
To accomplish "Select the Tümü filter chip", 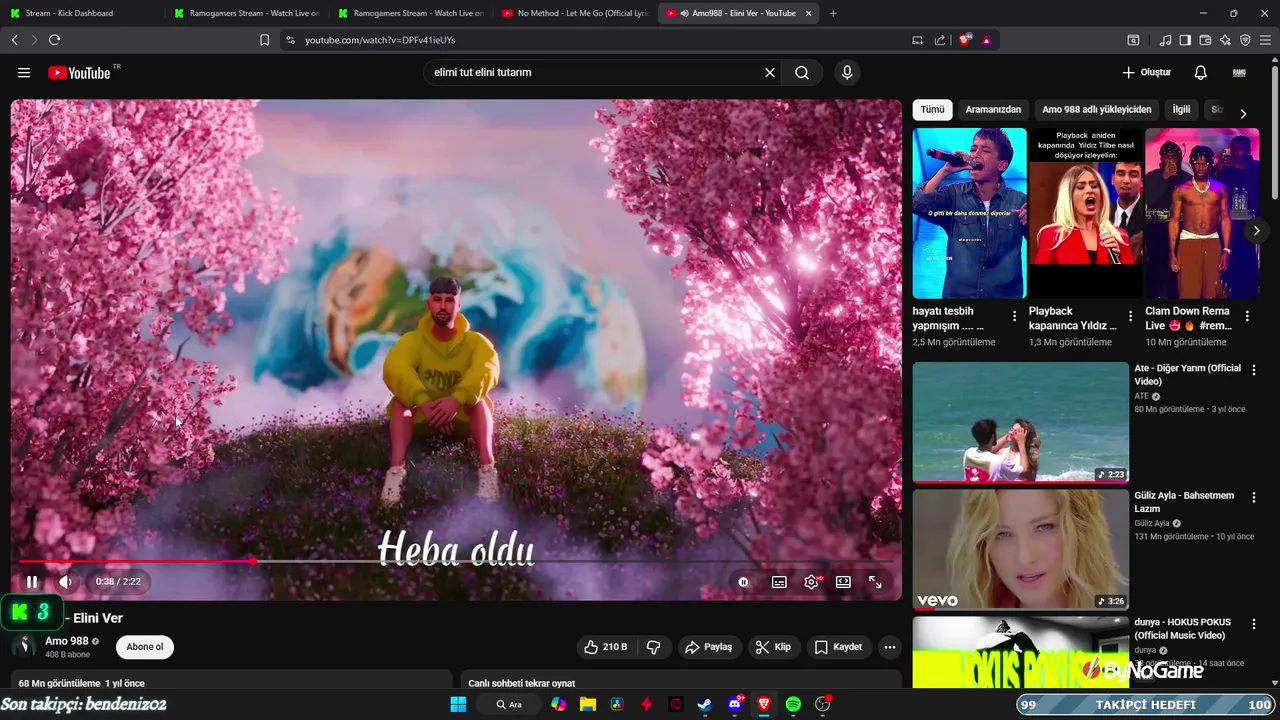I will tap(932, 110).
